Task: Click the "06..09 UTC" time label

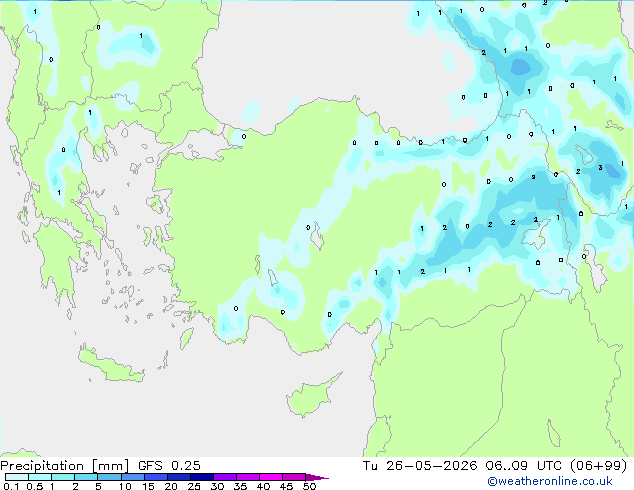Action: tap(524, 466)
